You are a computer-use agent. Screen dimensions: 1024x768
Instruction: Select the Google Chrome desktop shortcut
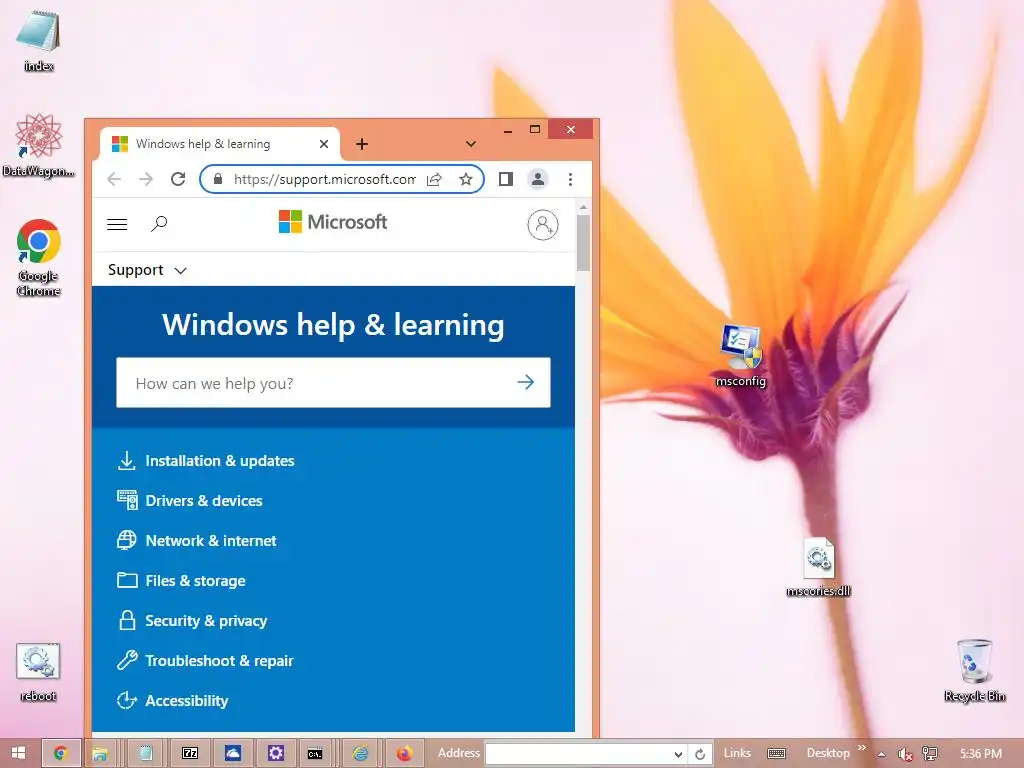39,257
